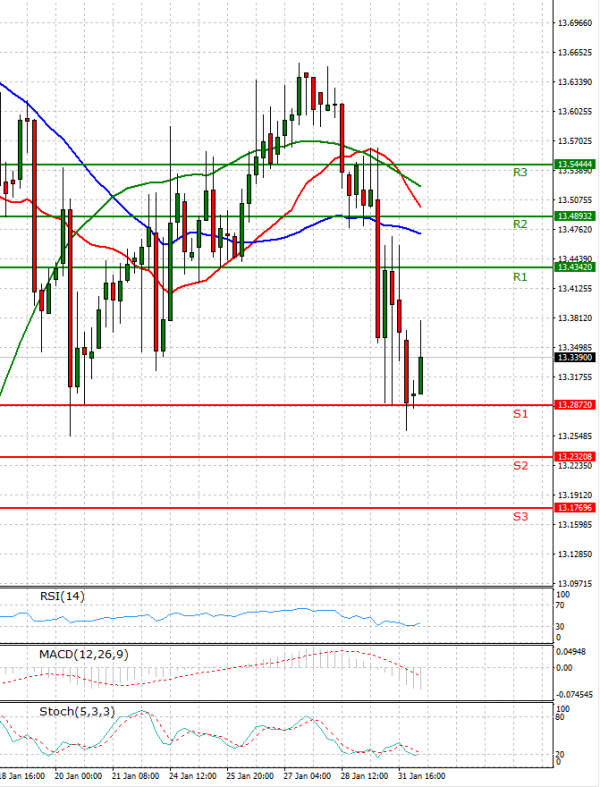
Task: Click the 20 Jan 00:00 time label
Action: point(78,776)
